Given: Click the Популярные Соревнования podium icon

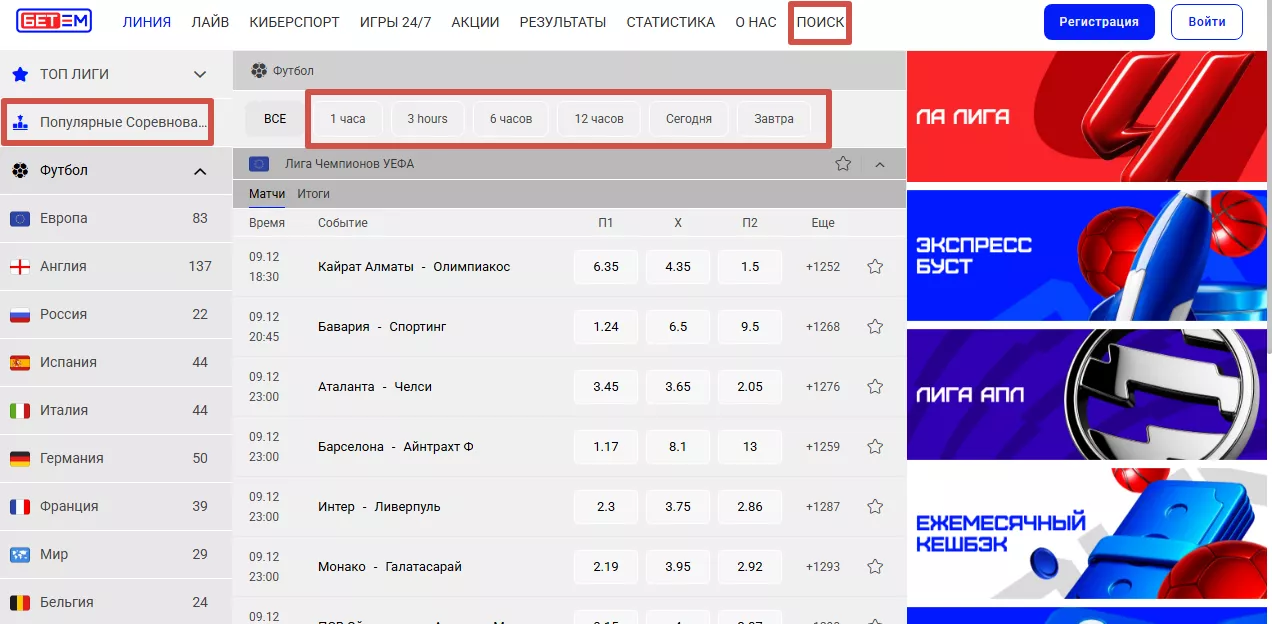Looking at the screenshot, I should tap(21, 122).
